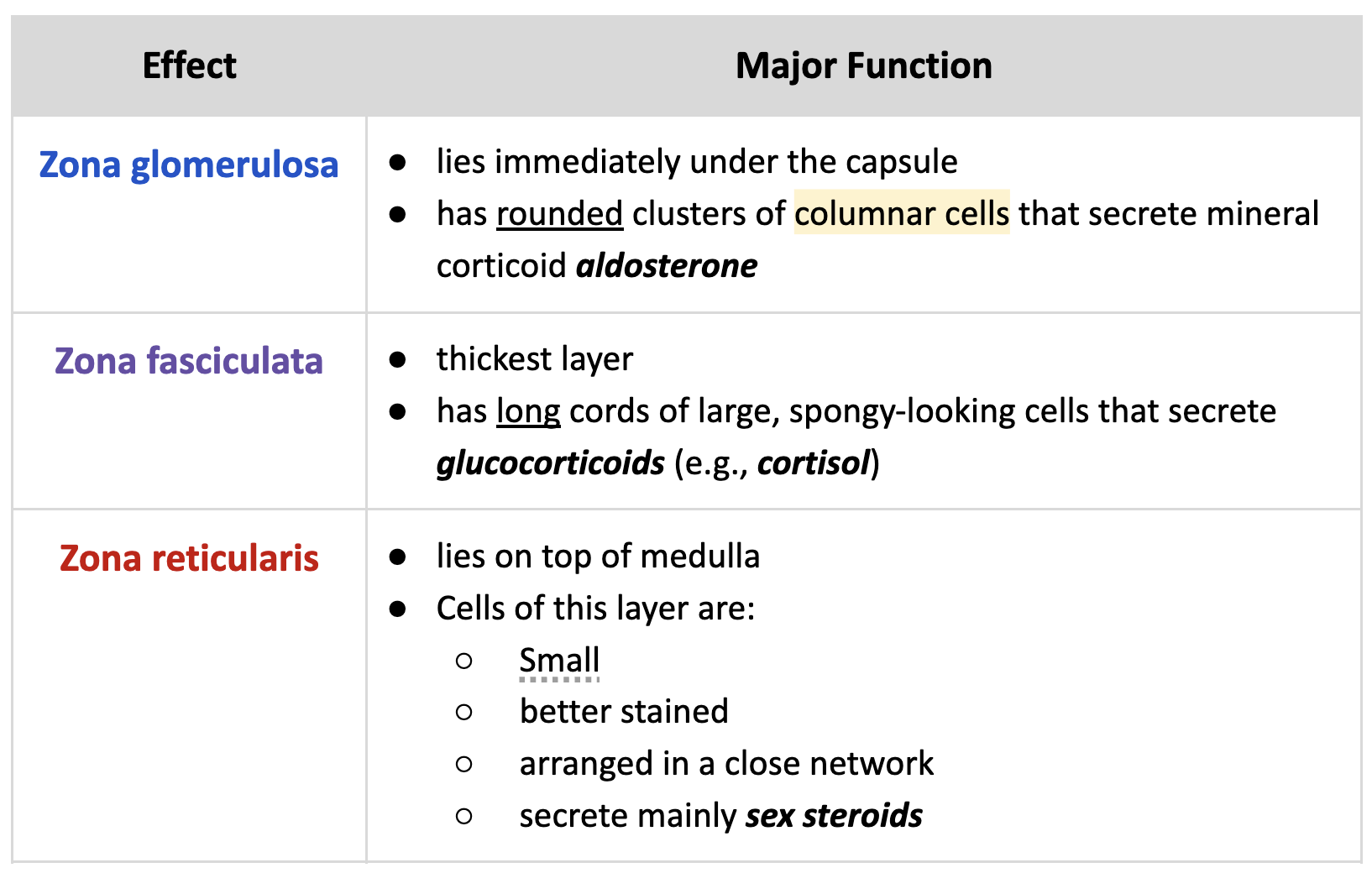Click the arranged in a close network line
Viewport: 1372px width, 873px height.
pos(726,764)
